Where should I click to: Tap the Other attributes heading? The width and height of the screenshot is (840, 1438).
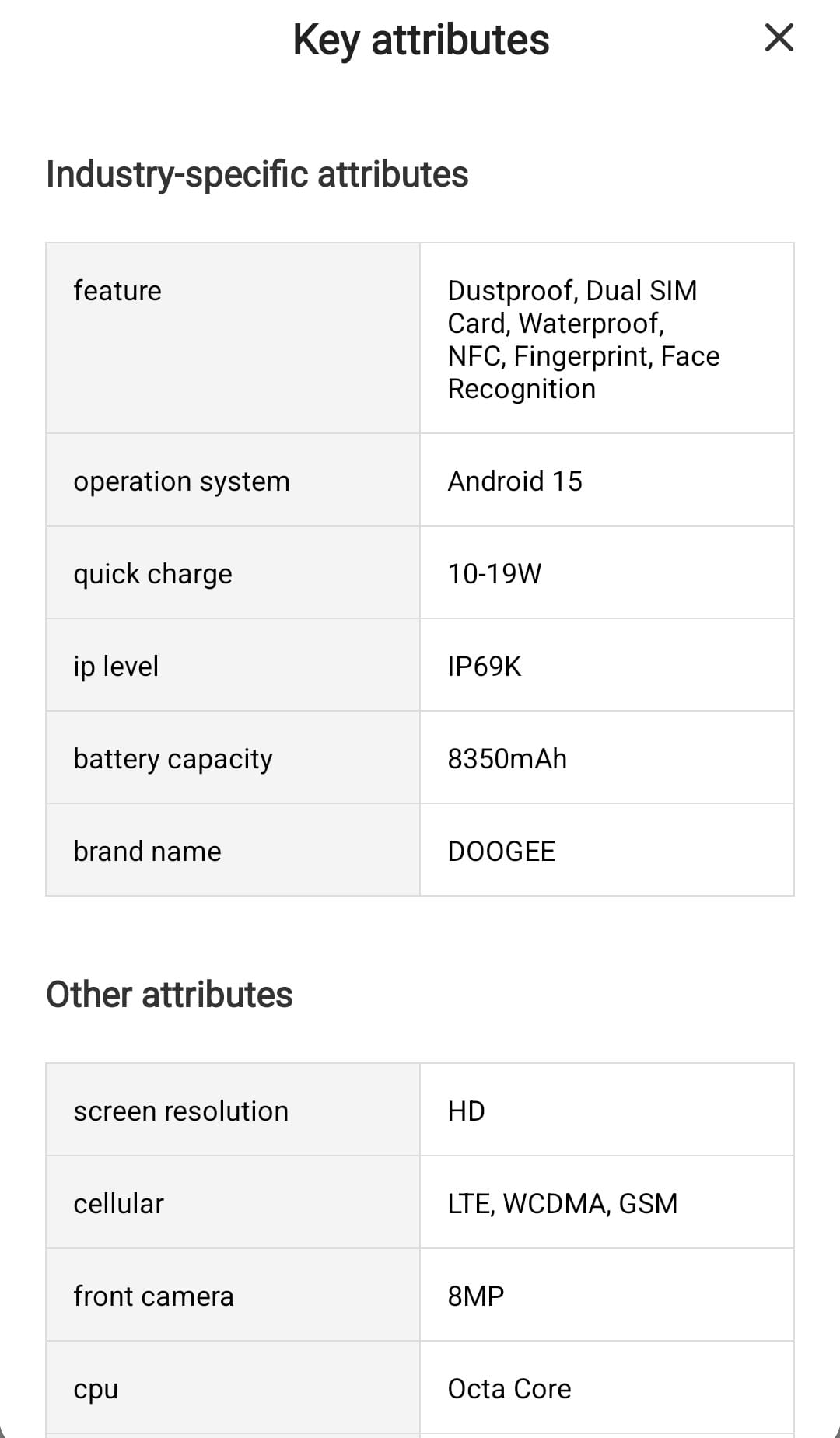pos(169,995)
